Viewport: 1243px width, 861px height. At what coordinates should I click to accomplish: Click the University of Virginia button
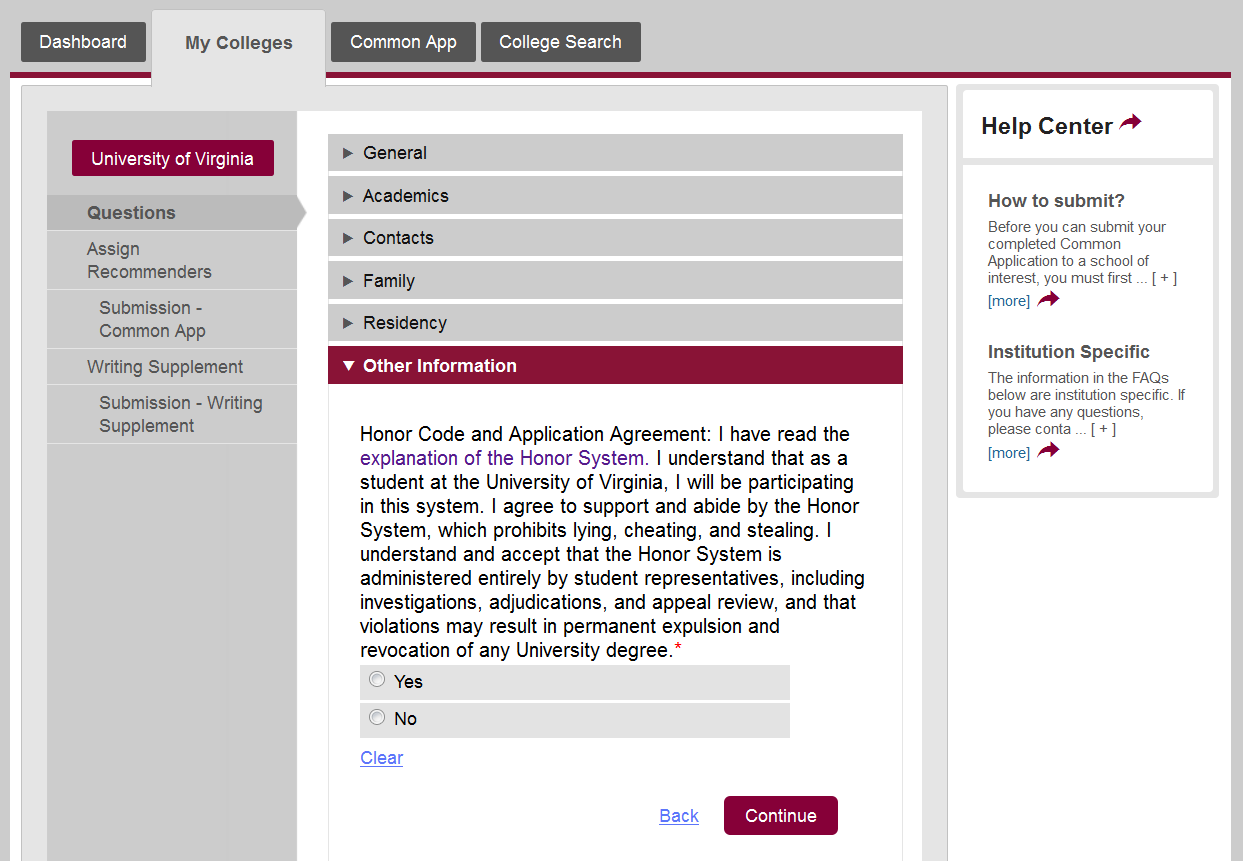click(x=173, y=158)
